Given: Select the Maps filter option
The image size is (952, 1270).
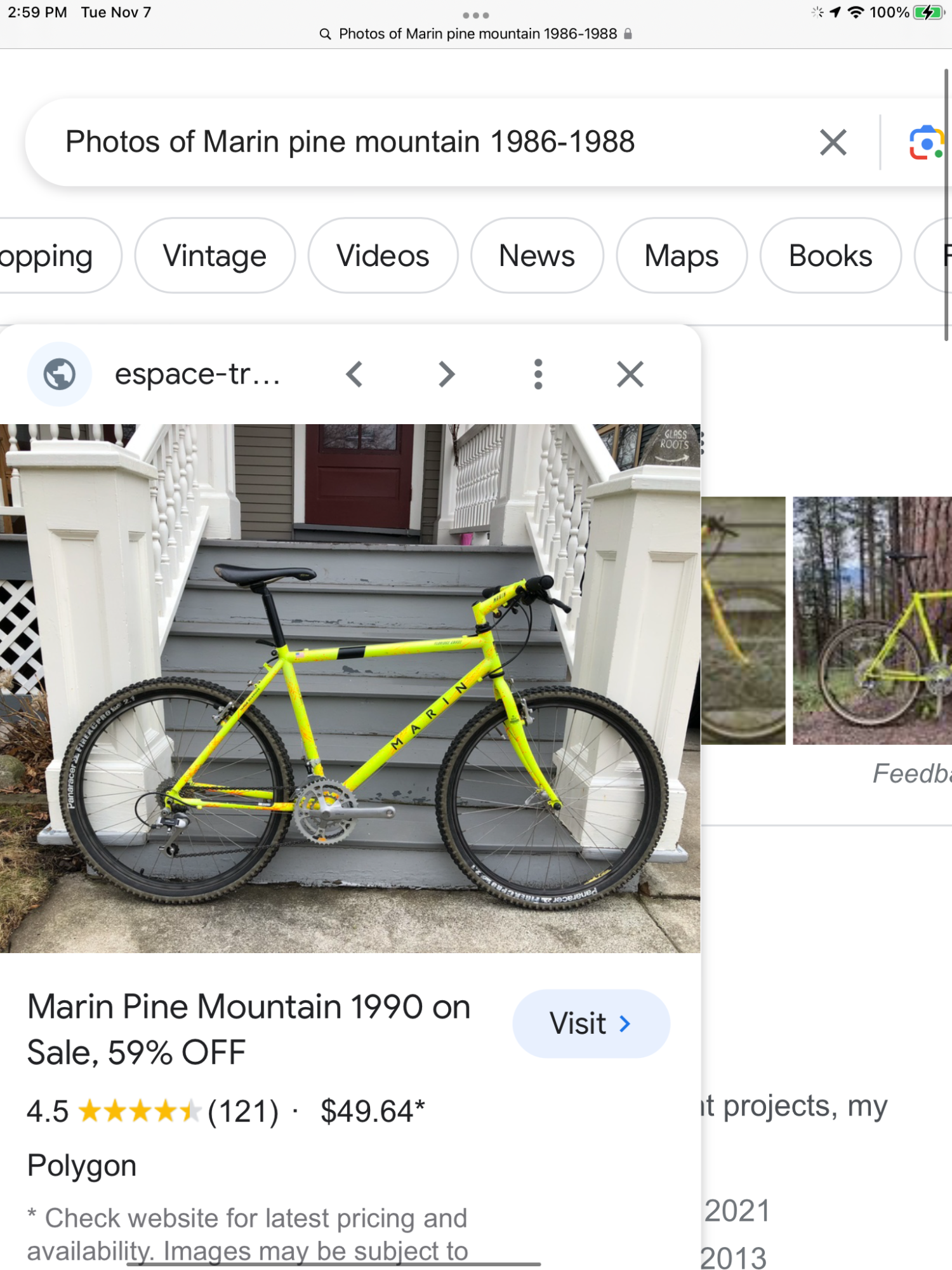Looking at the screenshot, I should click(x=681, y=255).
